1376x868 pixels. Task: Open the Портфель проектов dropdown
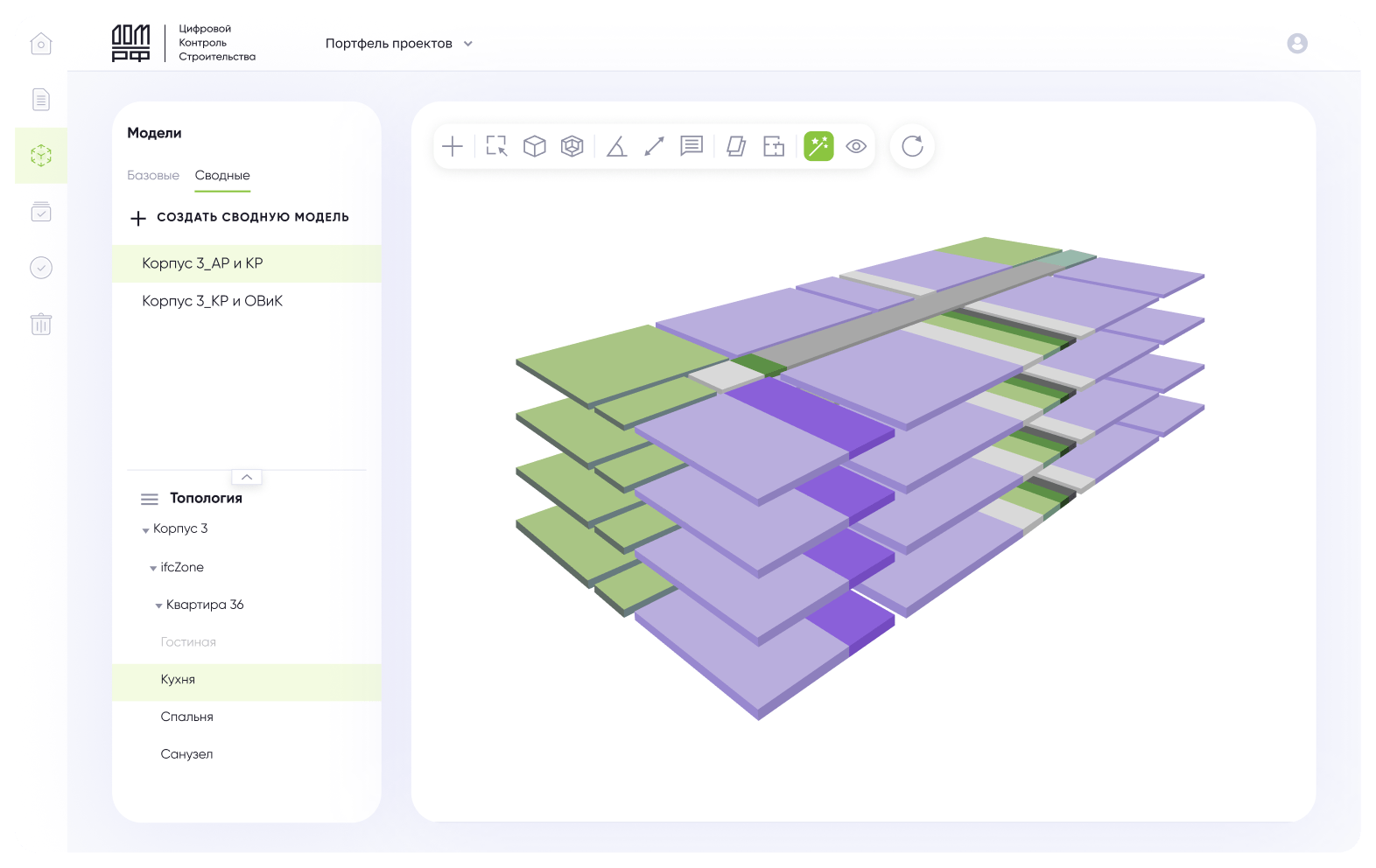coord(399,44)
